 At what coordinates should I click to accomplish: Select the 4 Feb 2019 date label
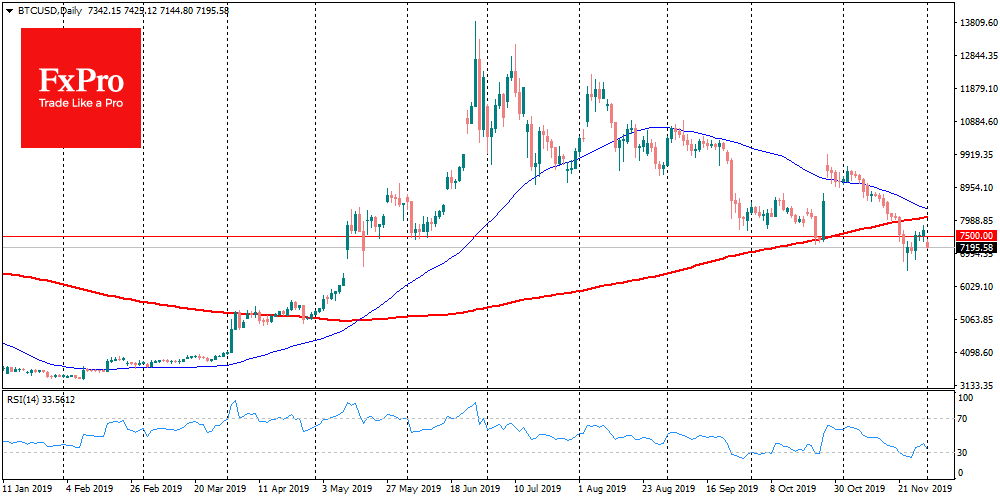click(x=88, y=490)
